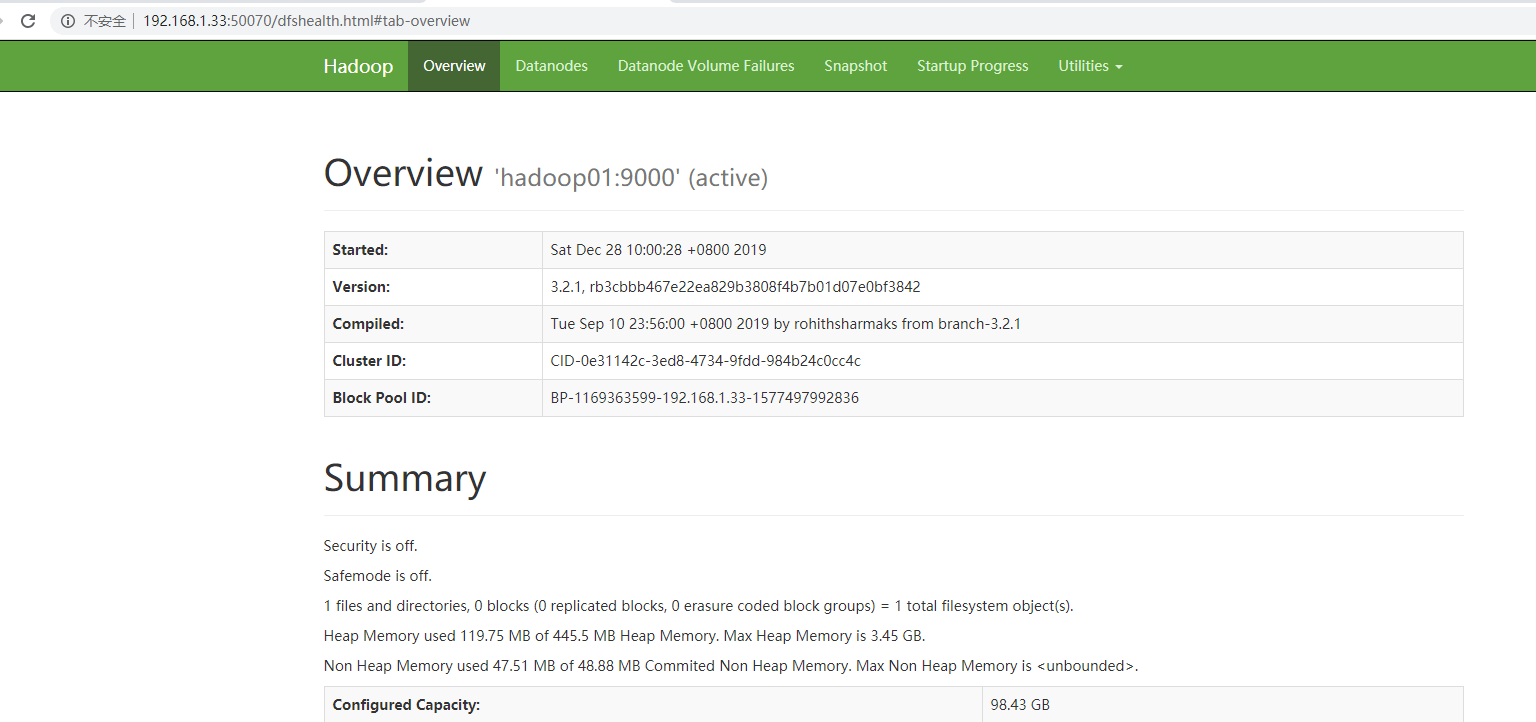Click the 'Safemode is off' status text
Image resolution: width=1536 pixels, height=722 pixels.
(x=378, y=576)
